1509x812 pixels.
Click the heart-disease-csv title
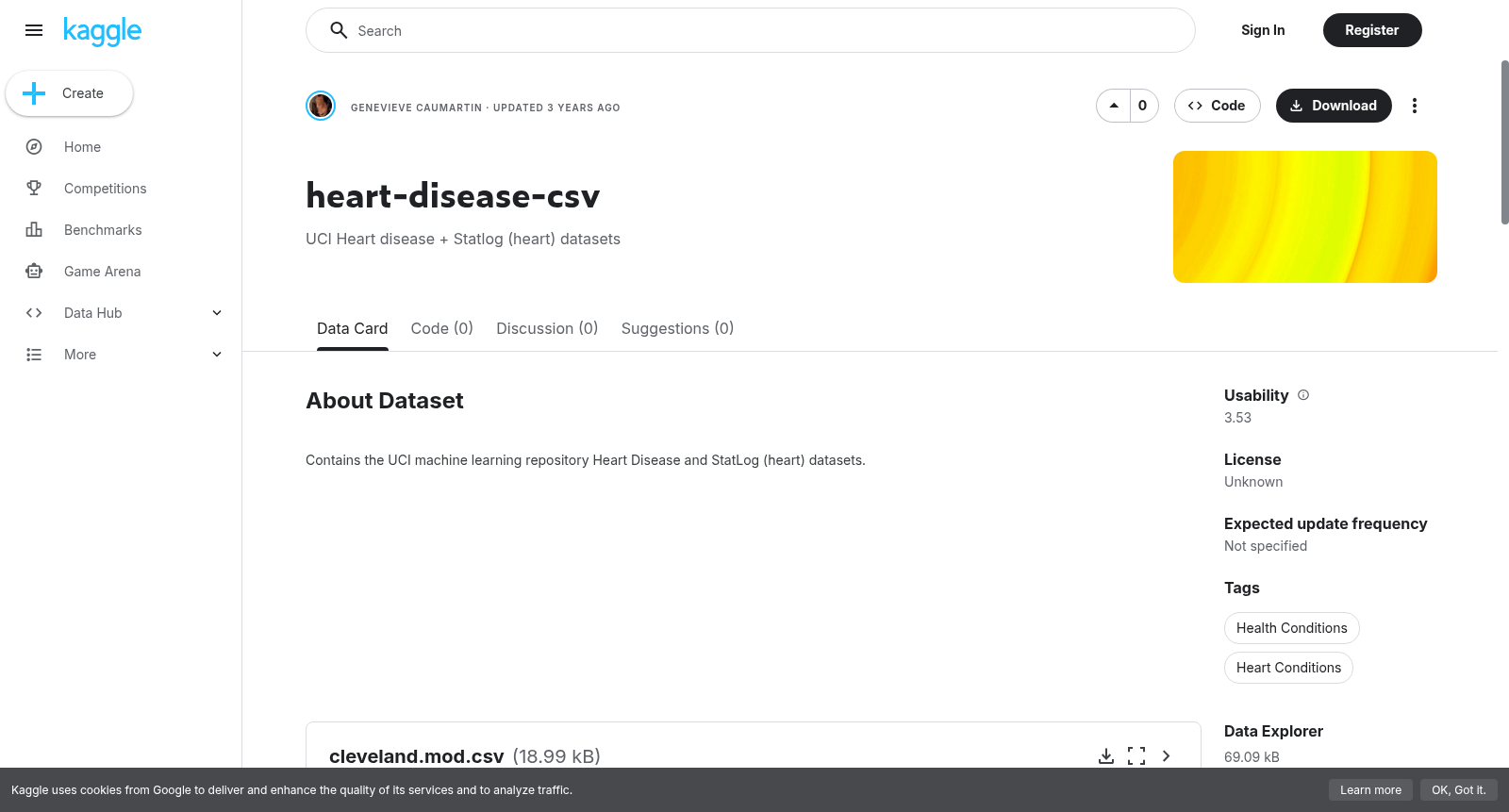click(453, 196)
